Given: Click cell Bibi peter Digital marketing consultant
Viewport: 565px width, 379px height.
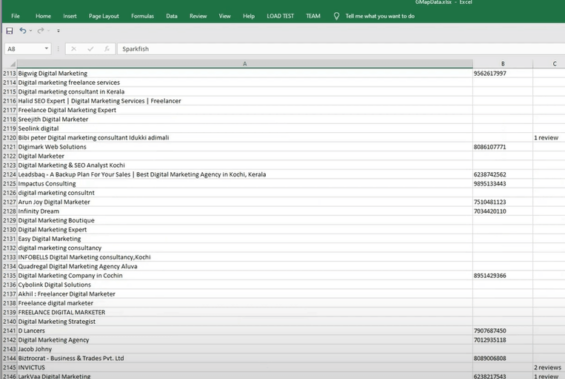Looking at the screenshot, I should 245,138.
